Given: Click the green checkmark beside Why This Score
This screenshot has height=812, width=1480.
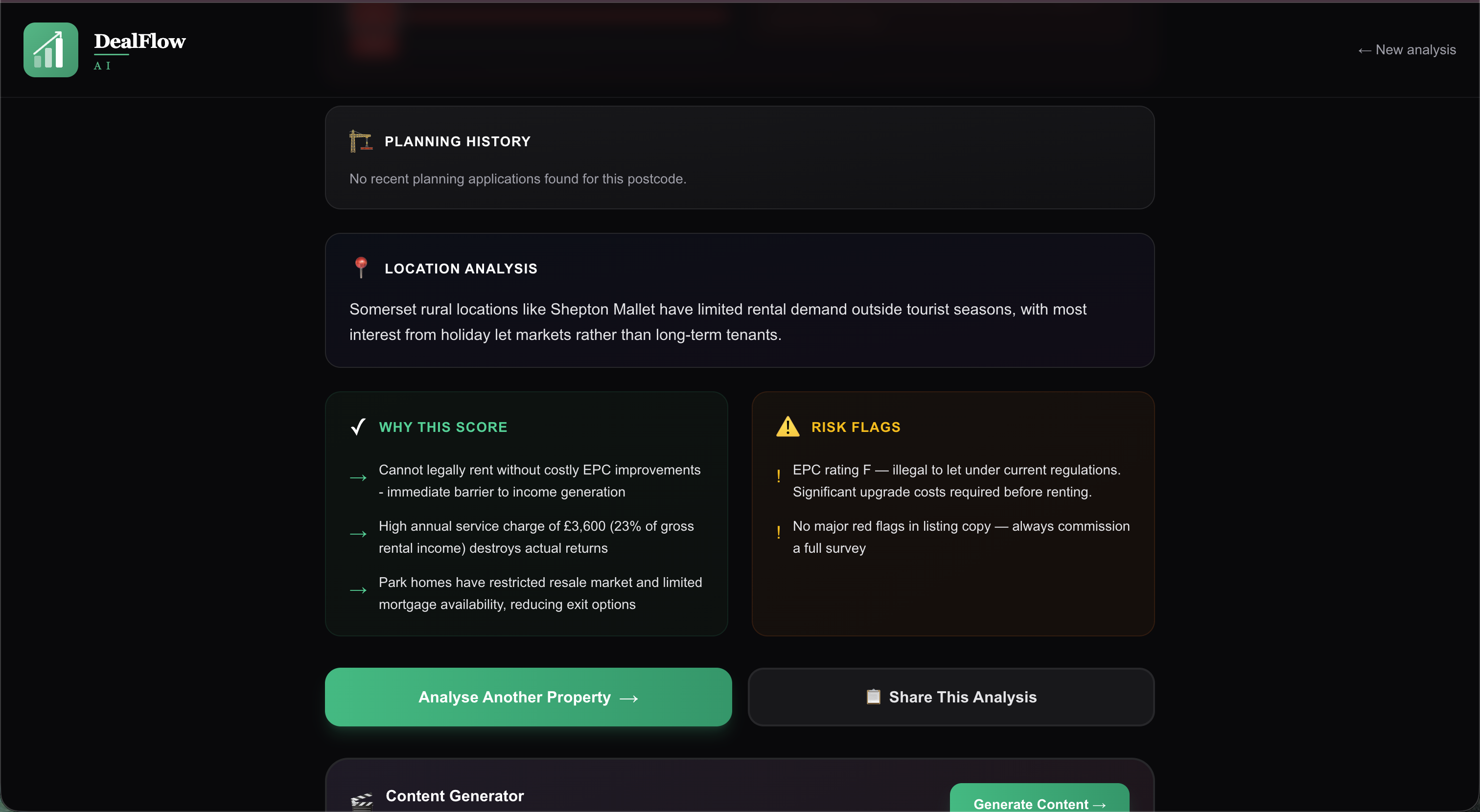Looking at the screenshot, I should click(x=357, y=427).
